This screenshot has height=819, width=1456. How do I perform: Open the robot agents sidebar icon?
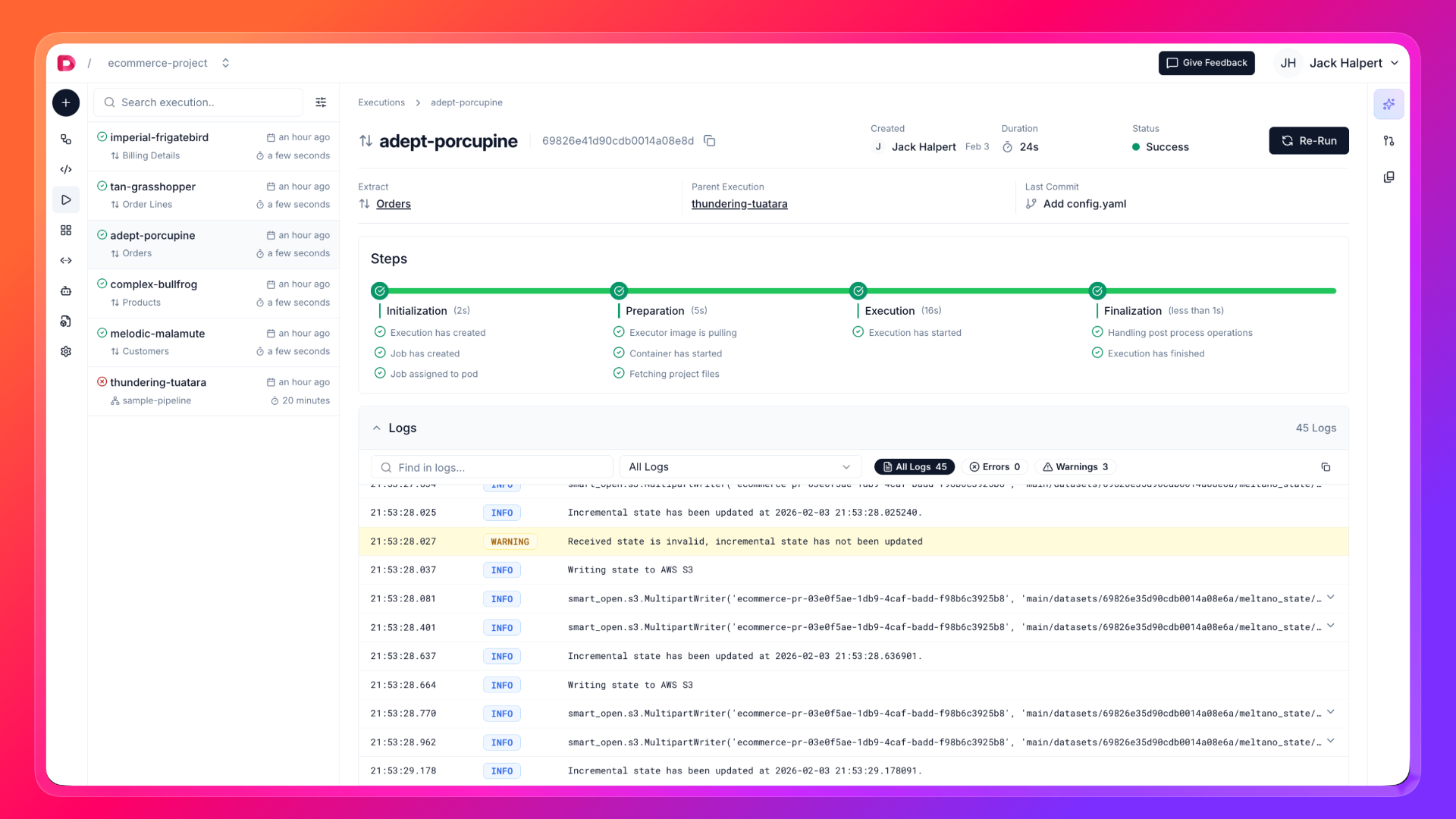click(66, 291)
